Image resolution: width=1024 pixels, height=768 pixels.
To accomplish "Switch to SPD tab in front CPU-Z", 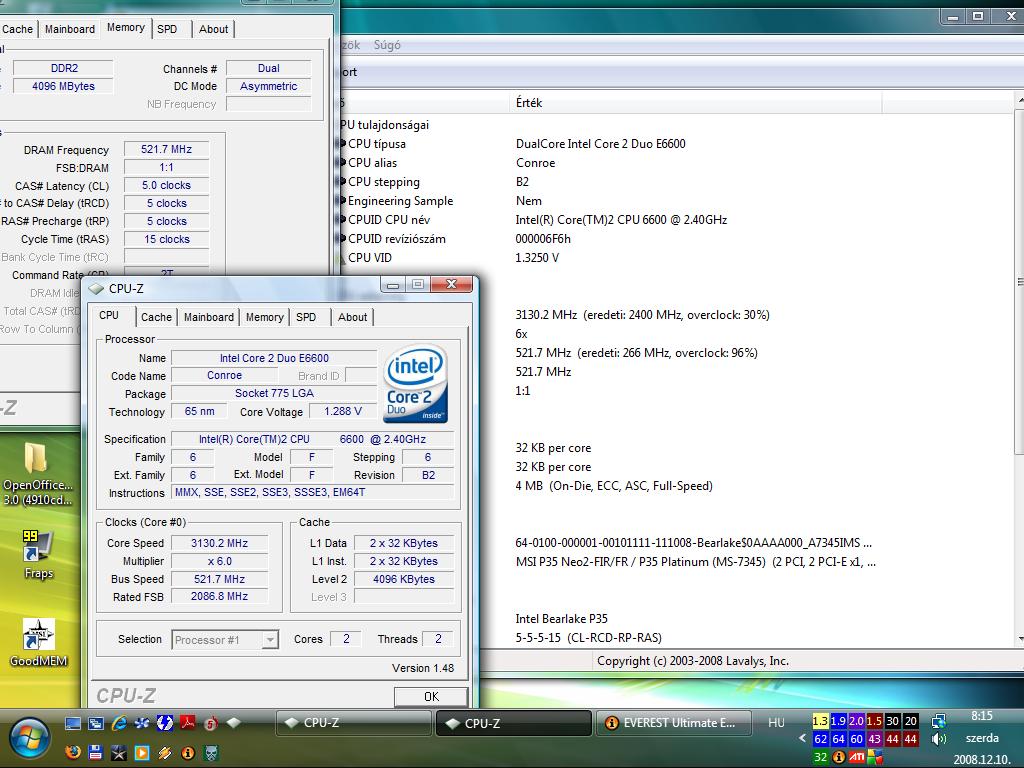I will [x=306, y=317].
